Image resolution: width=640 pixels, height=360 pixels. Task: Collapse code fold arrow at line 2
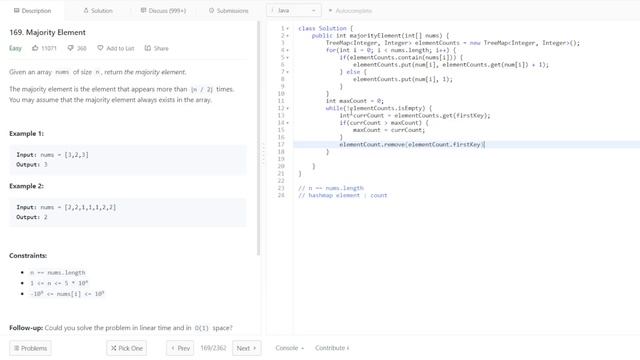[x=287, y=36]
